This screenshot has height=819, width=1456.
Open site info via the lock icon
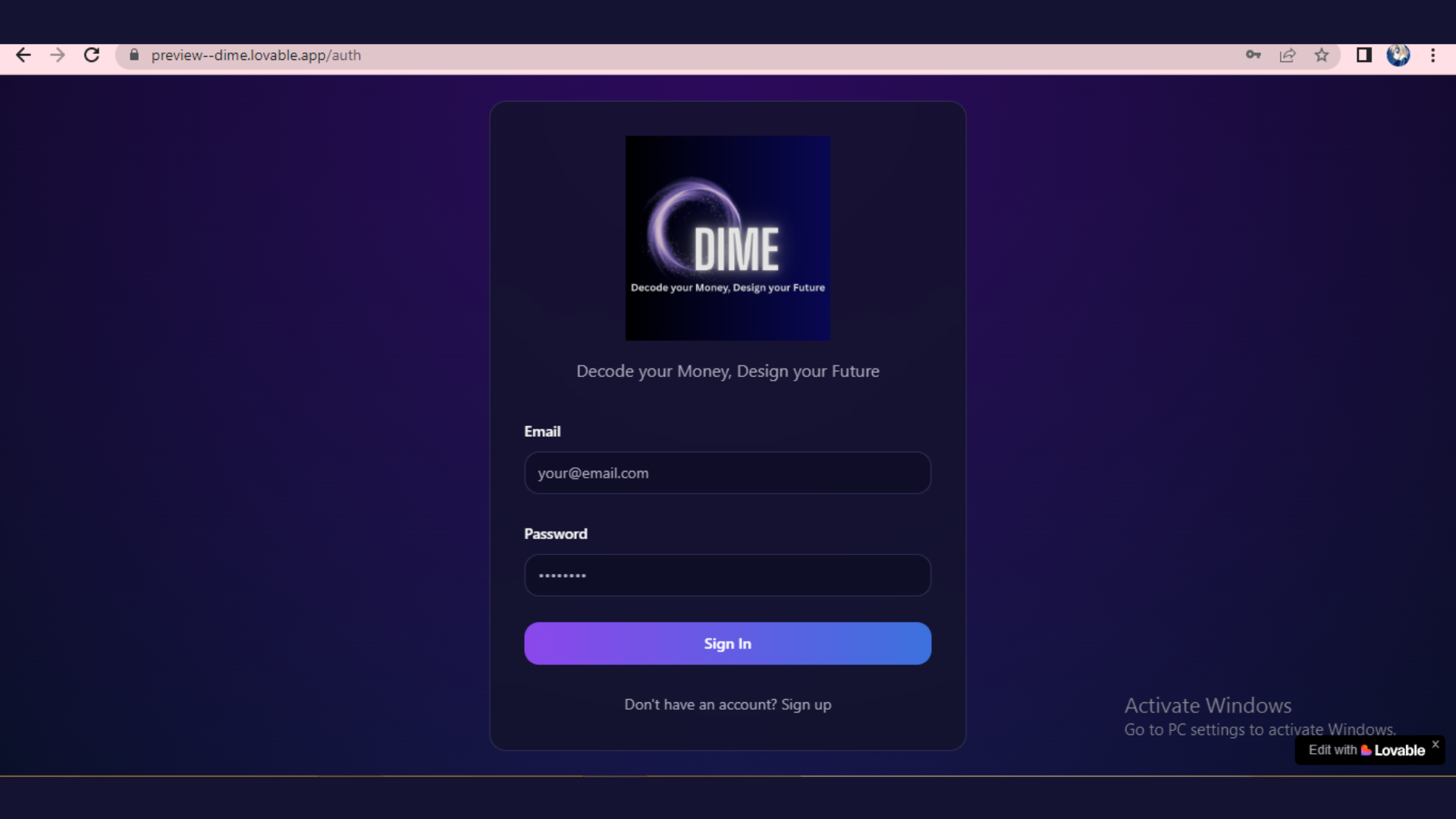(x=134, y=55)
